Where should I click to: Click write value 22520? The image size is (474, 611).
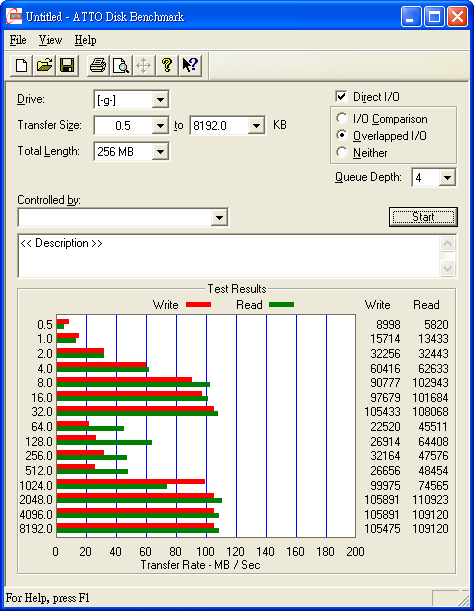tap(385, 427)
